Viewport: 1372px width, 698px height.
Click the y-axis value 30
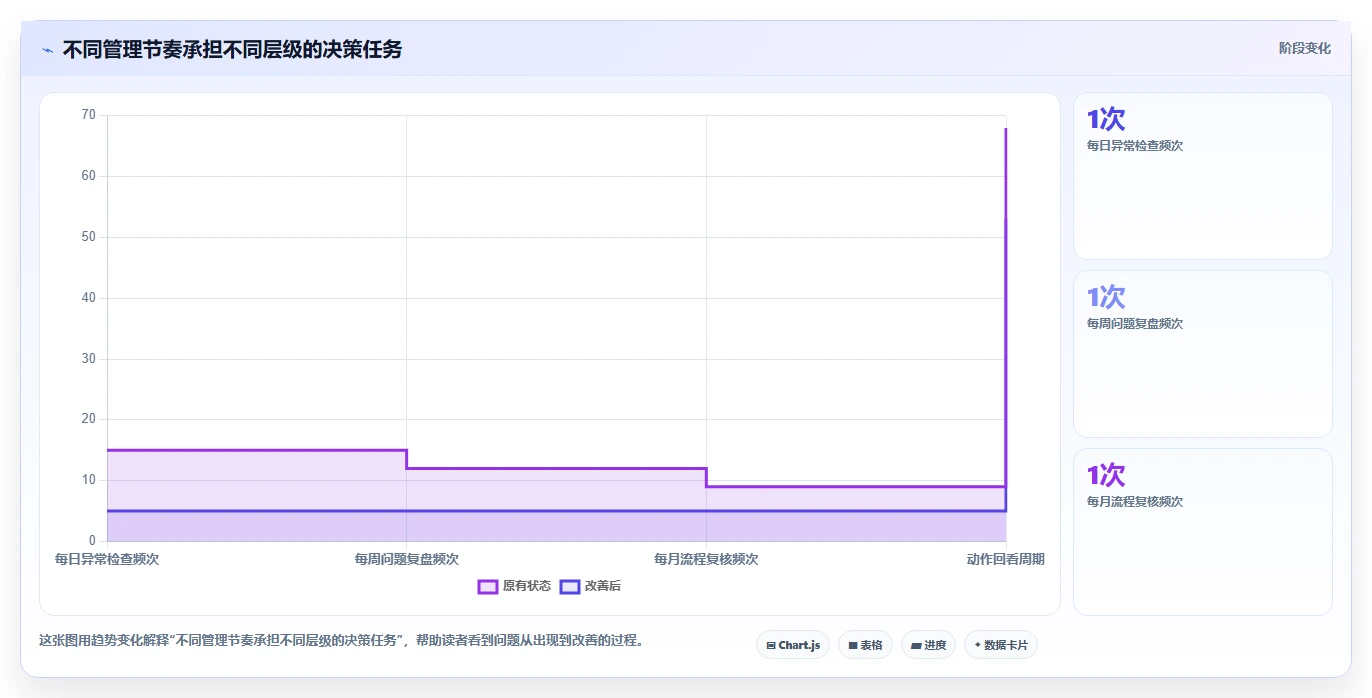tap(89, 359)
